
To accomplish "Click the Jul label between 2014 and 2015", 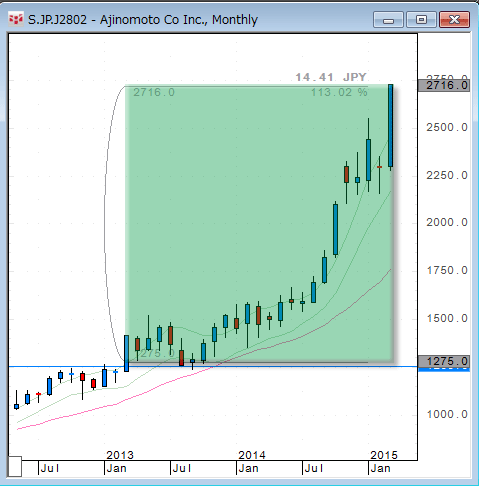I will 314,469.
